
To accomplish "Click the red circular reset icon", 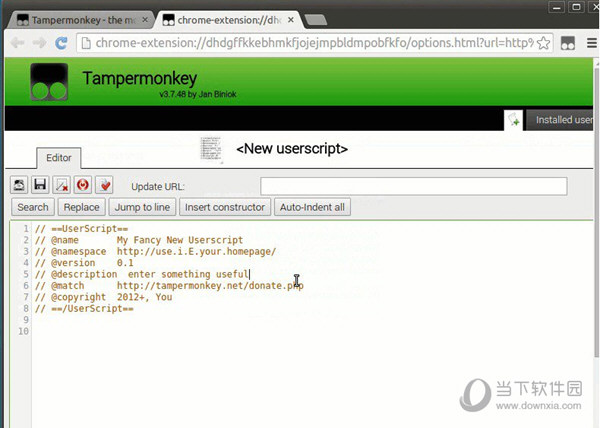I will tap(83, 185).
